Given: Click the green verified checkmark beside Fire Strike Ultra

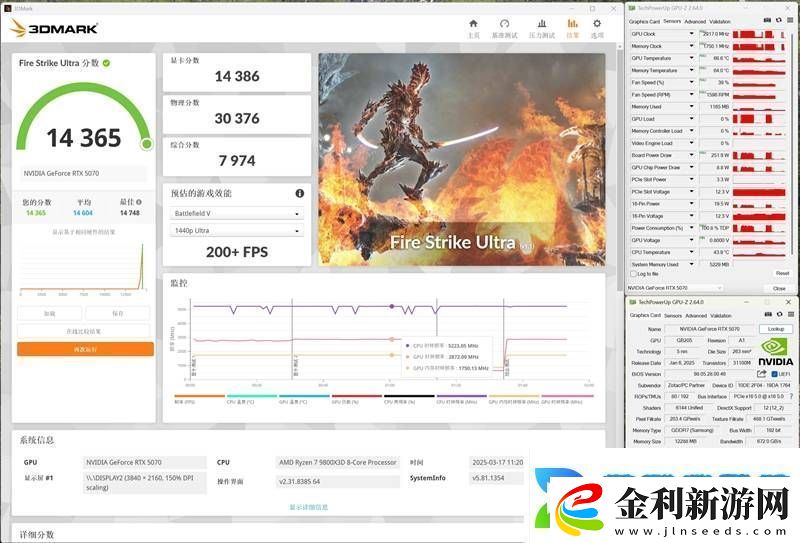Looking at the screenshot, I should 107,63.
